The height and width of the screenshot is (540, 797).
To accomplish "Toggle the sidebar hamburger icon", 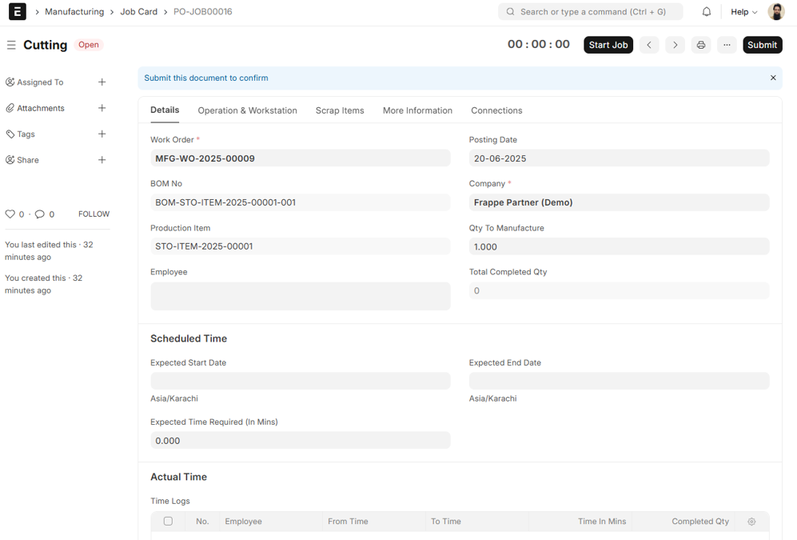I will 11,45.
